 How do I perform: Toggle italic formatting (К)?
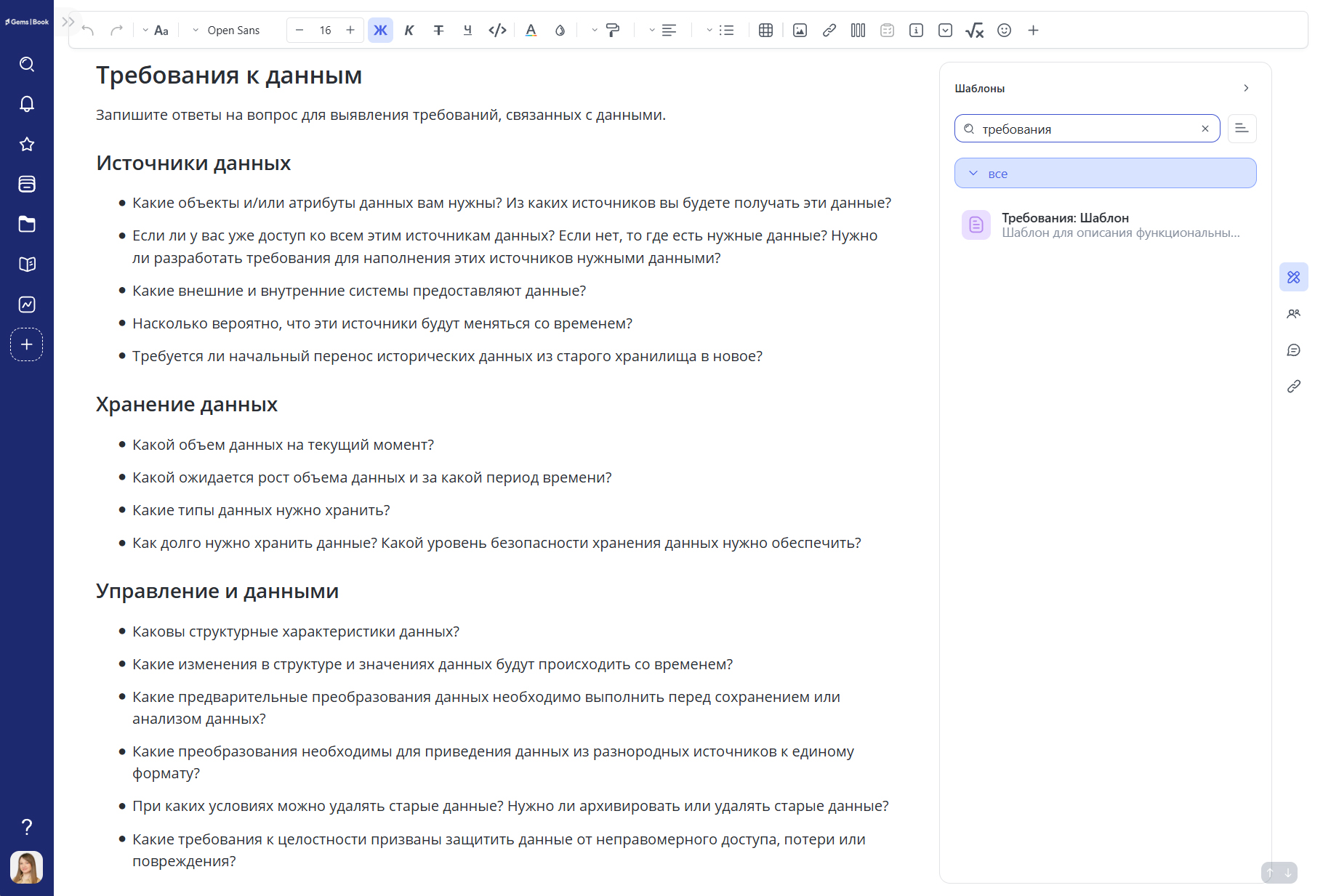click(409, 31)
